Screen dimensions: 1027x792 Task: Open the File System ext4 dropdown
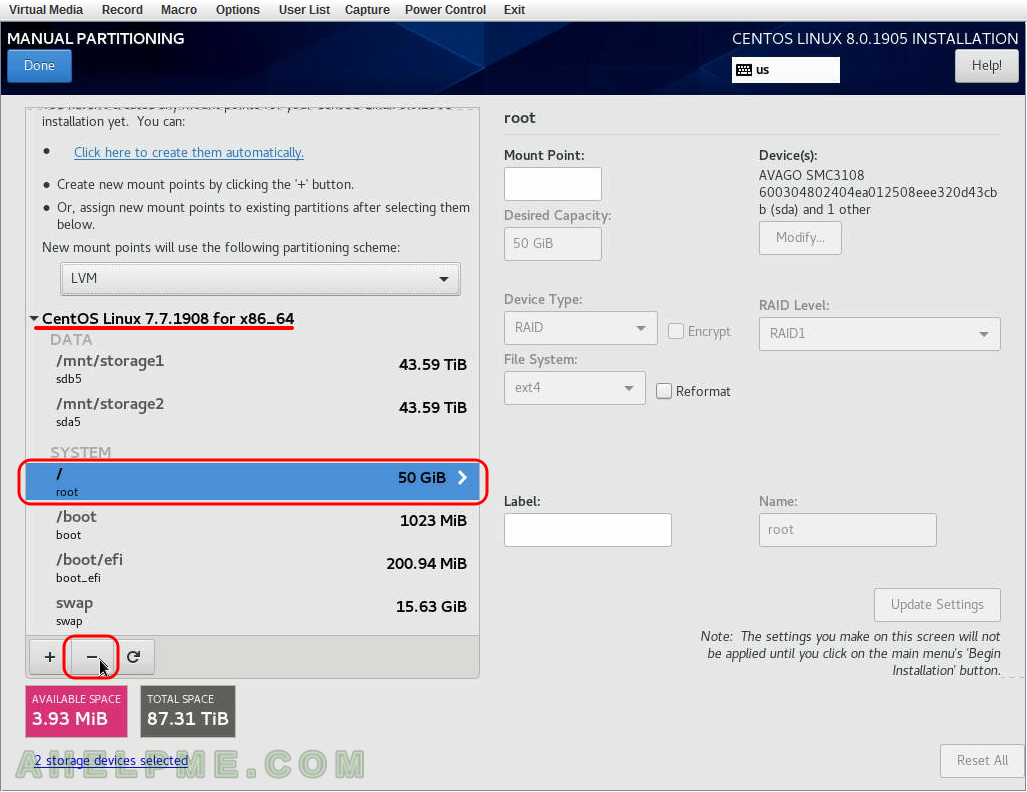pyautogui.click(x=574, y=388)
